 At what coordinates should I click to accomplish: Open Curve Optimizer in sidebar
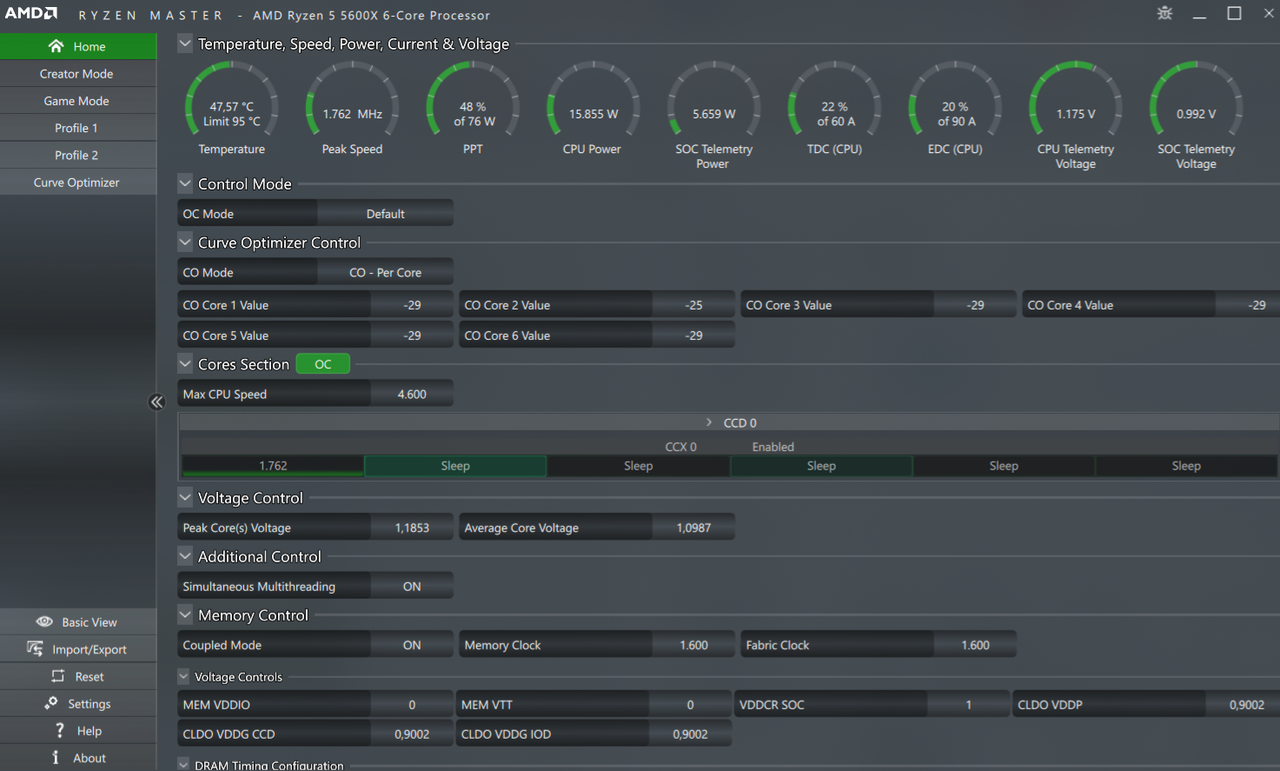(x=78, y=182)
